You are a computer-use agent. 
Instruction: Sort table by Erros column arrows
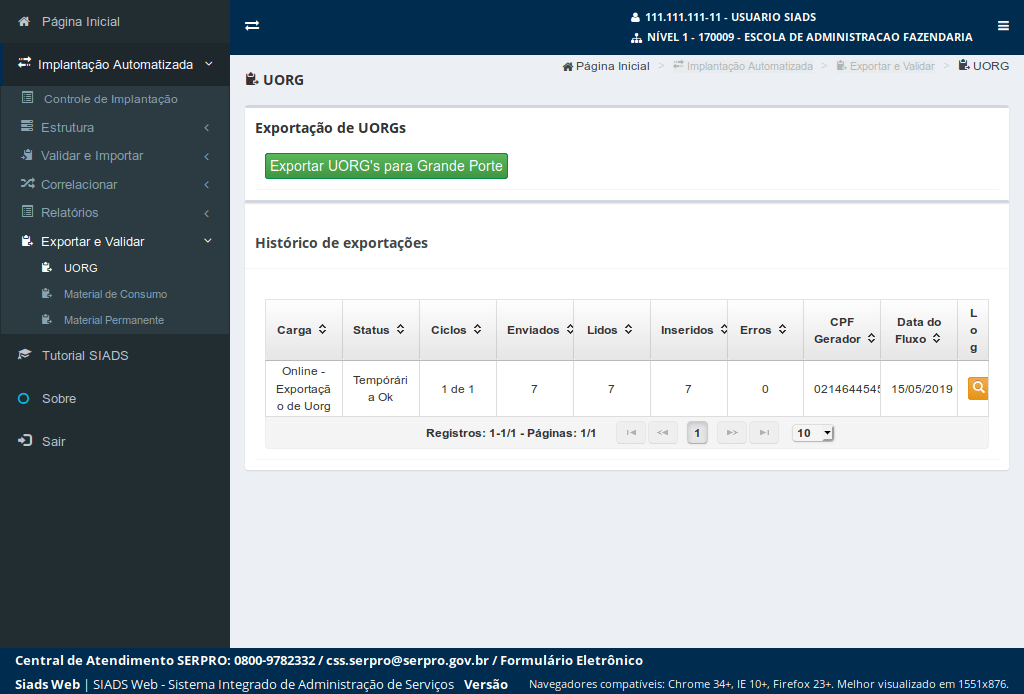[x=782, y=330]
